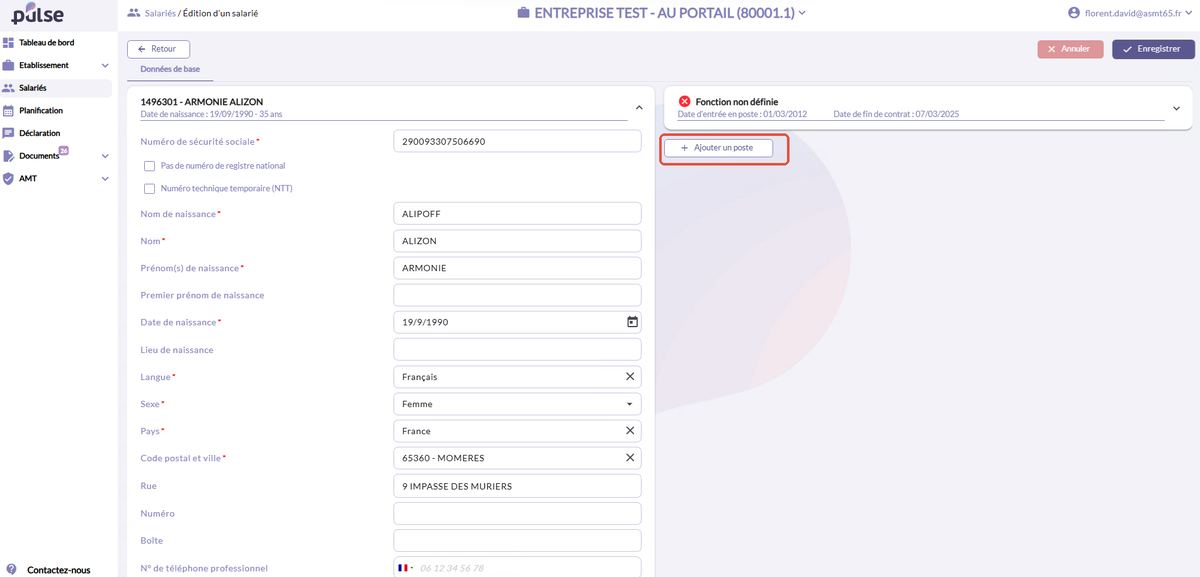Open the phone country flag selector
The width and height of the screenshot is (1200, 577).
tap(406, 568)
